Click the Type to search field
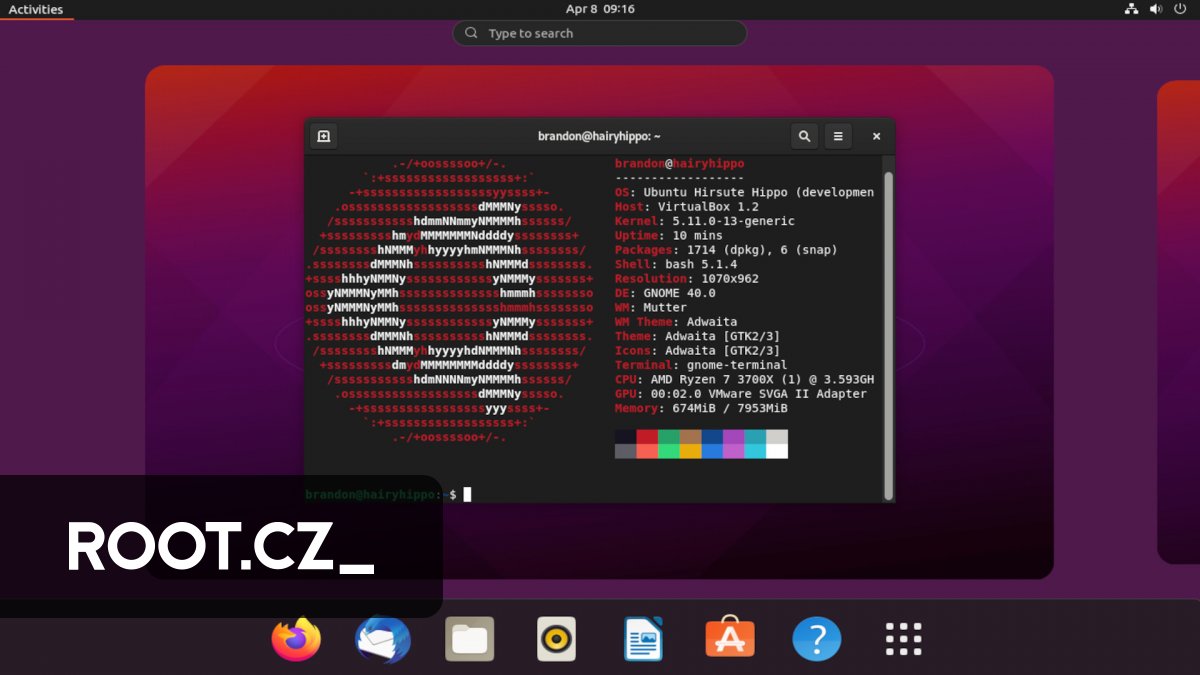 click(x=600, y=33)
